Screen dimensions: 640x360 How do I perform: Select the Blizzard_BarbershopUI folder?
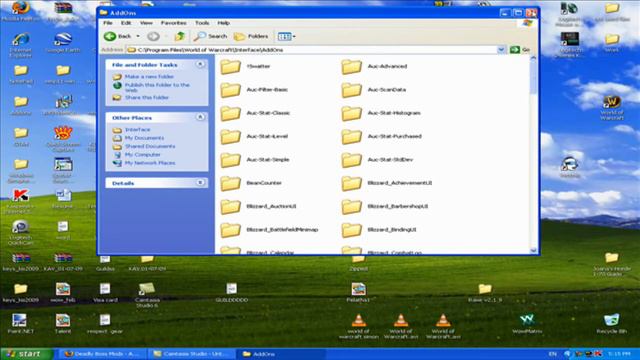tap(385, 206)
